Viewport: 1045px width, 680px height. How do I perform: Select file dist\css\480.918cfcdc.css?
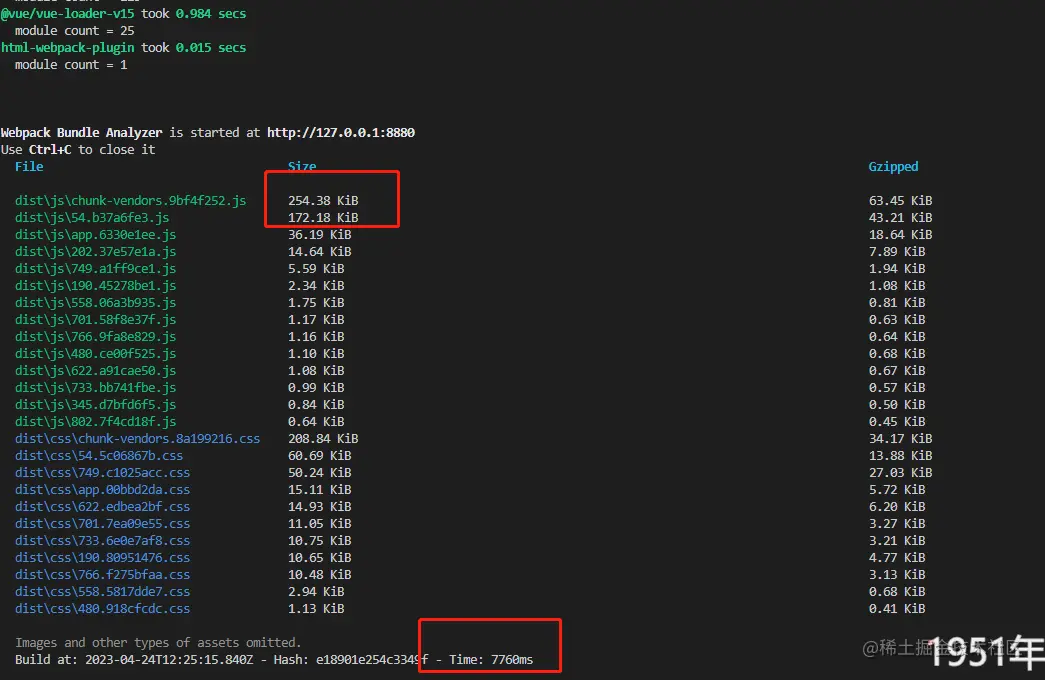[103, 609]
